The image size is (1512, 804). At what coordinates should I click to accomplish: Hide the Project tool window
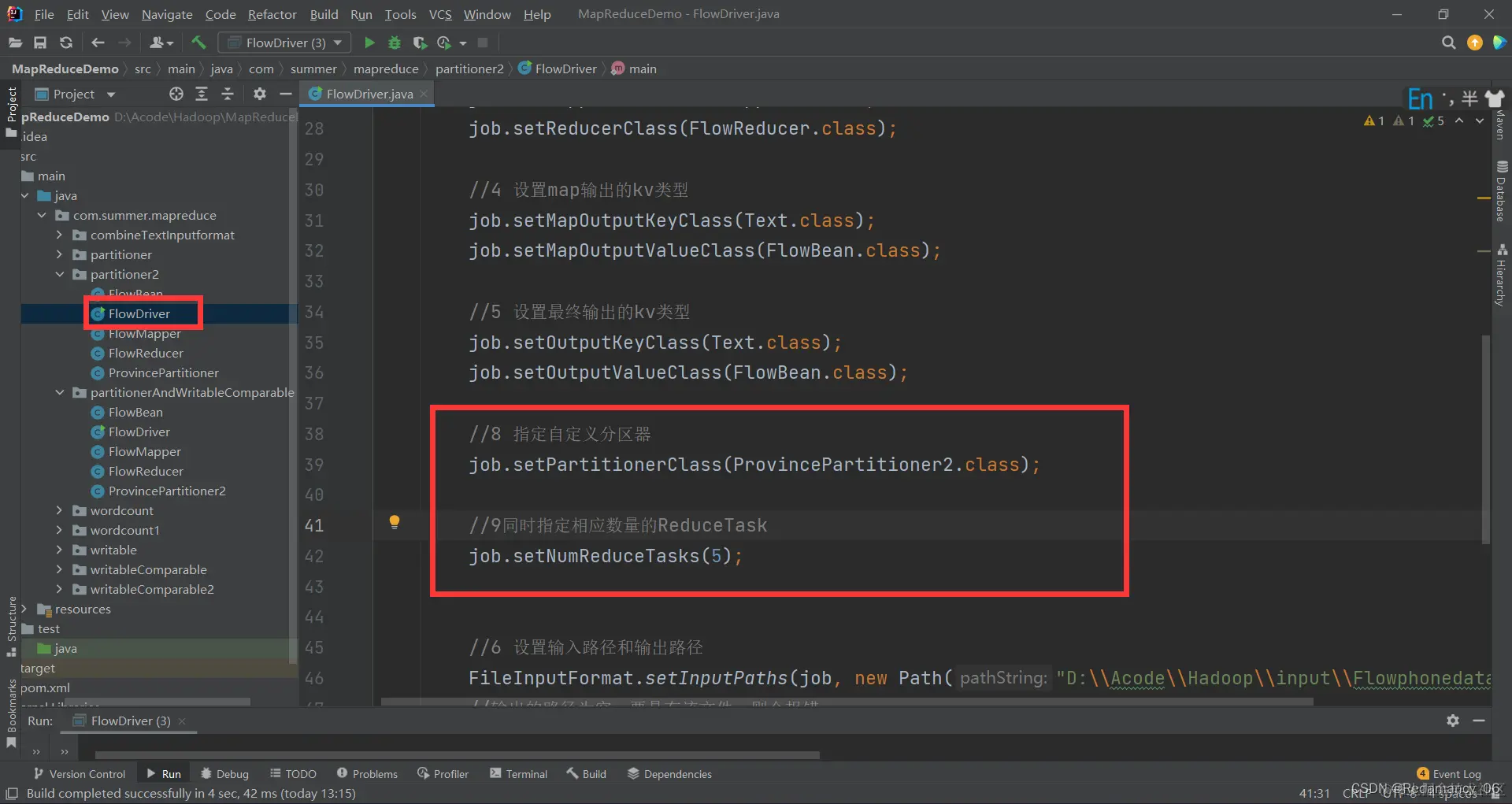pyautogui.click(x=286, y=94)
